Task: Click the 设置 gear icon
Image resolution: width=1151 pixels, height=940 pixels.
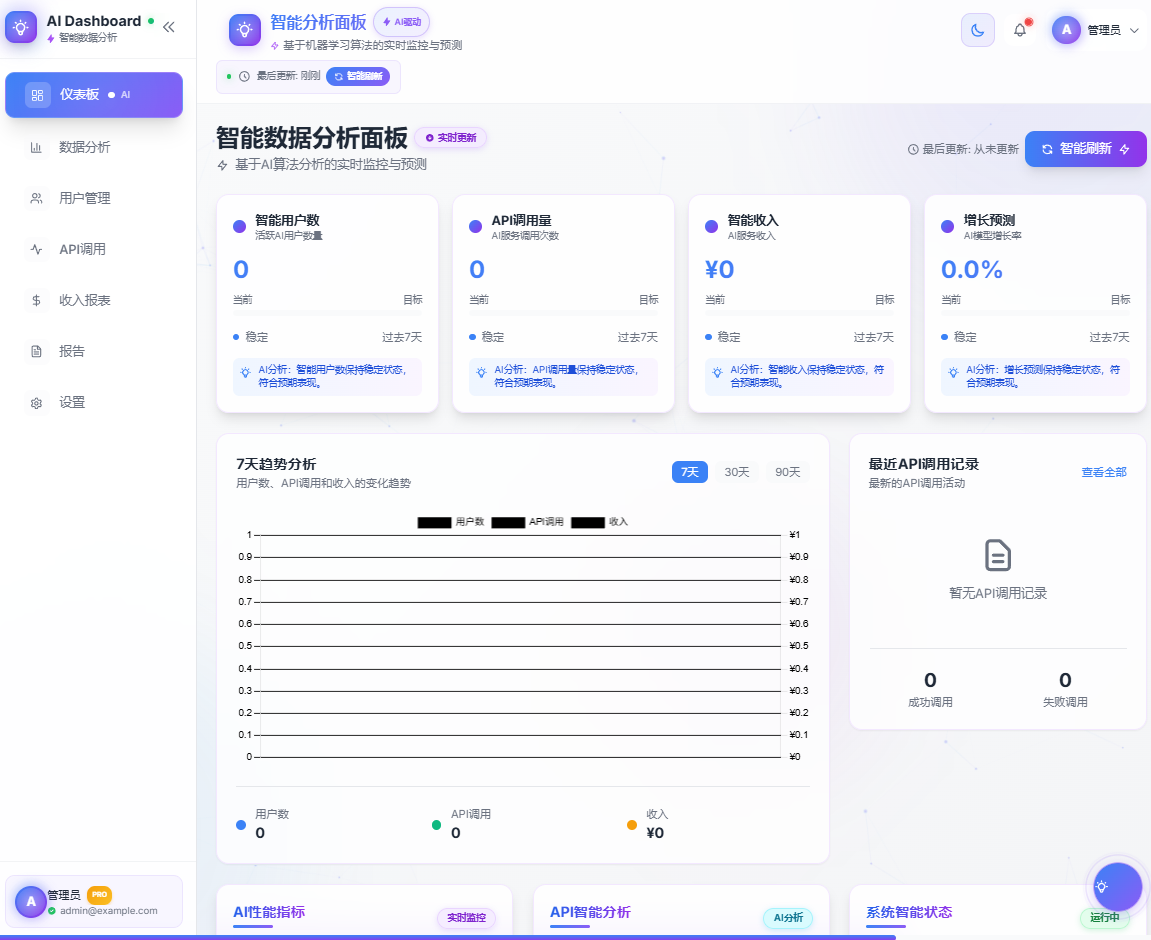Action: (37, 403)
